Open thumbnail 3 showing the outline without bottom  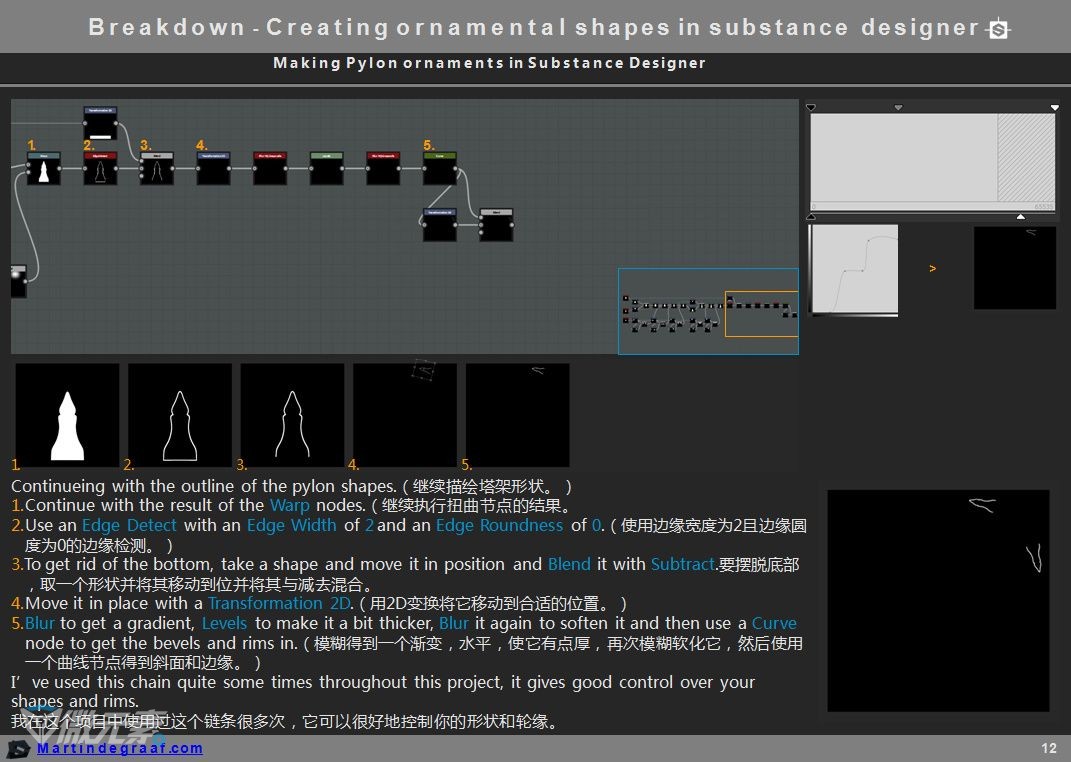point(292,415)
